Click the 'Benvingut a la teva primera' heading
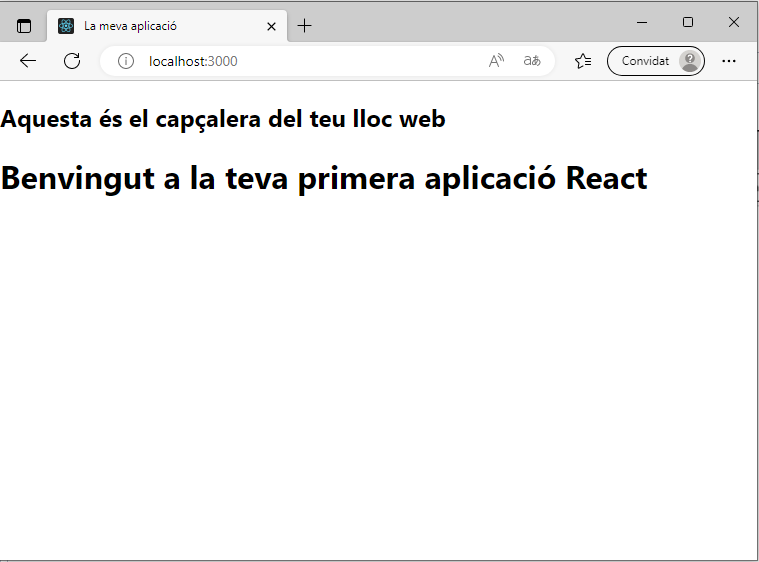Screen dimensions: 759x562 tap(324, 178)
